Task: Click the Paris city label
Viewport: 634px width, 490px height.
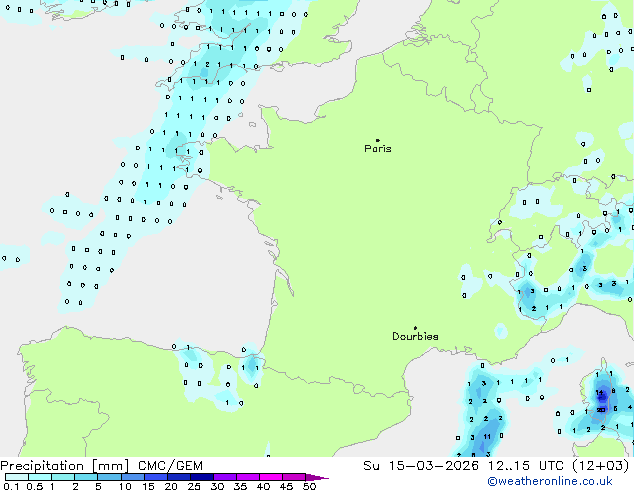Action: [x=378, y=149]
